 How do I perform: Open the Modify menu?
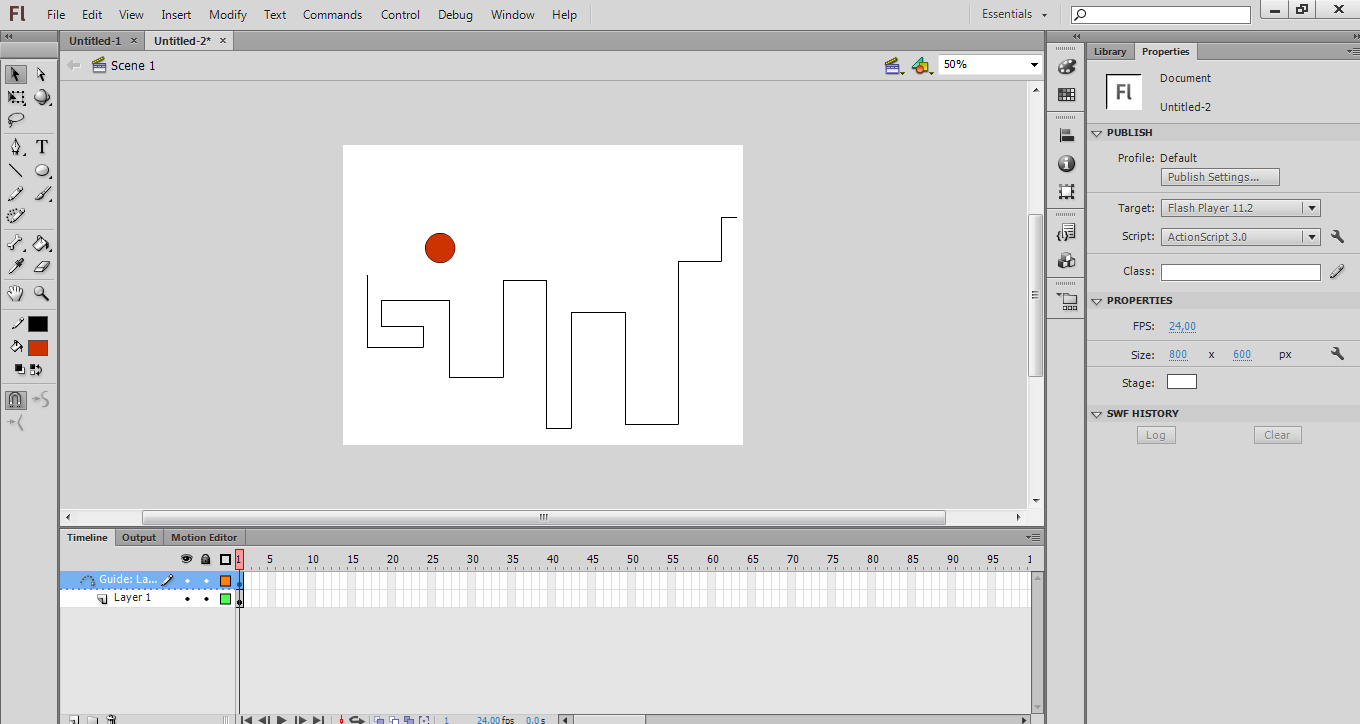(x=227, y=14)
